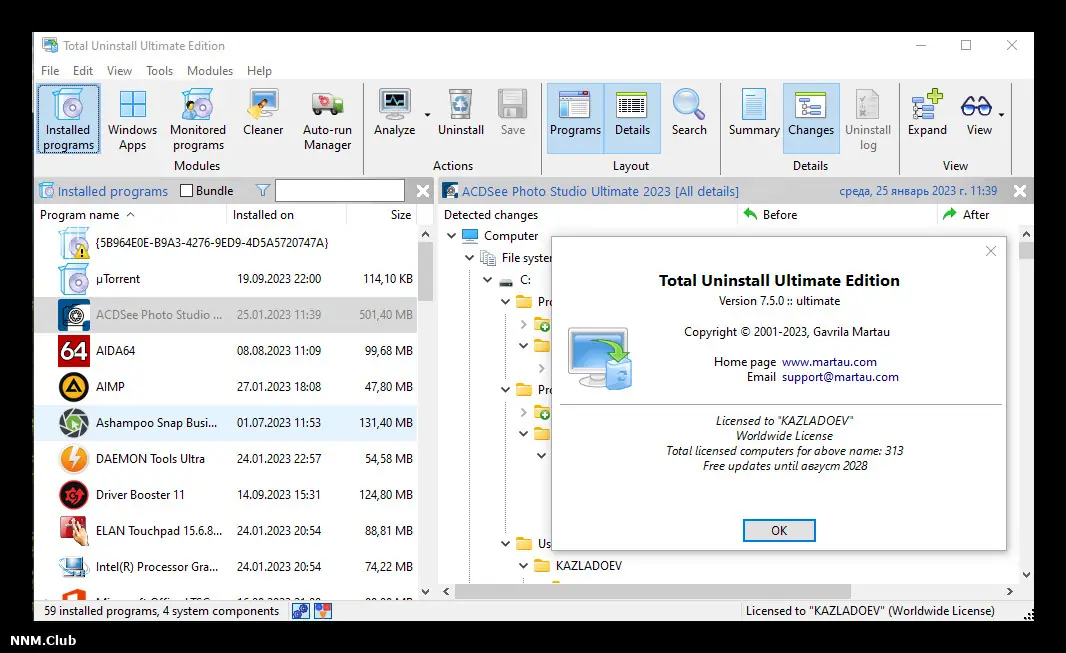
Task: Open the Modules menu
Action: tap(209, 71)
